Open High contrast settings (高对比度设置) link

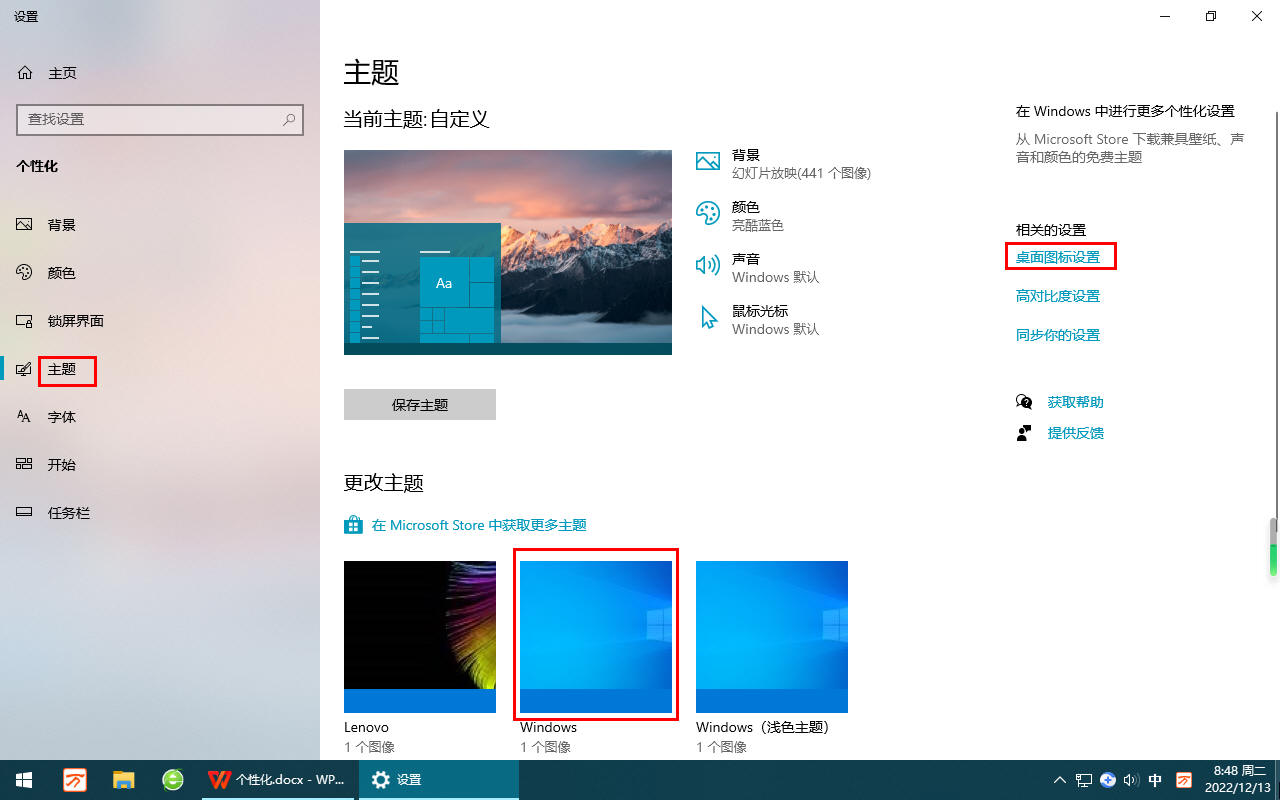1058,296
